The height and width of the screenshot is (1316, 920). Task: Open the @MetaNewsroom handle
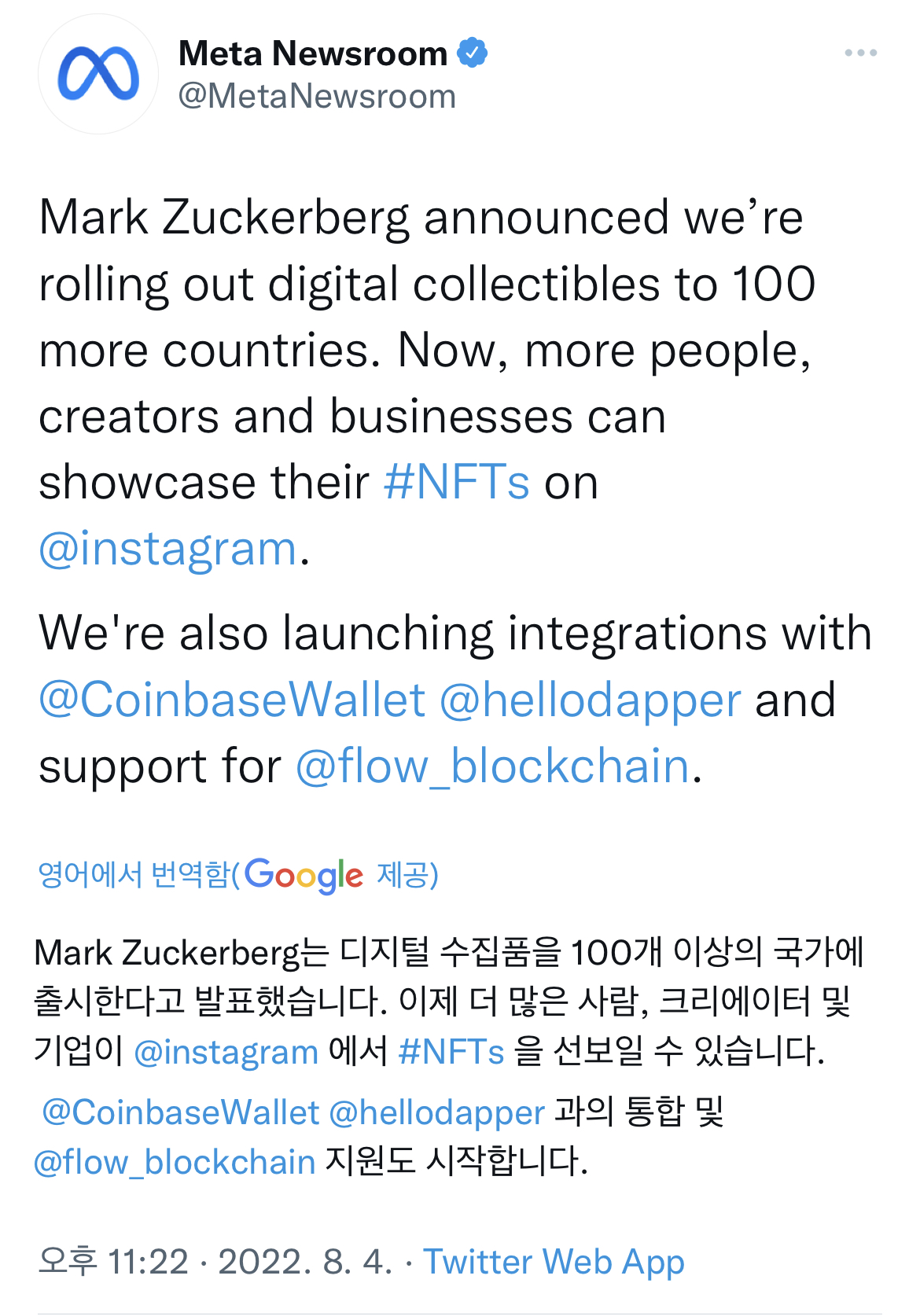(x=317, y=97)
